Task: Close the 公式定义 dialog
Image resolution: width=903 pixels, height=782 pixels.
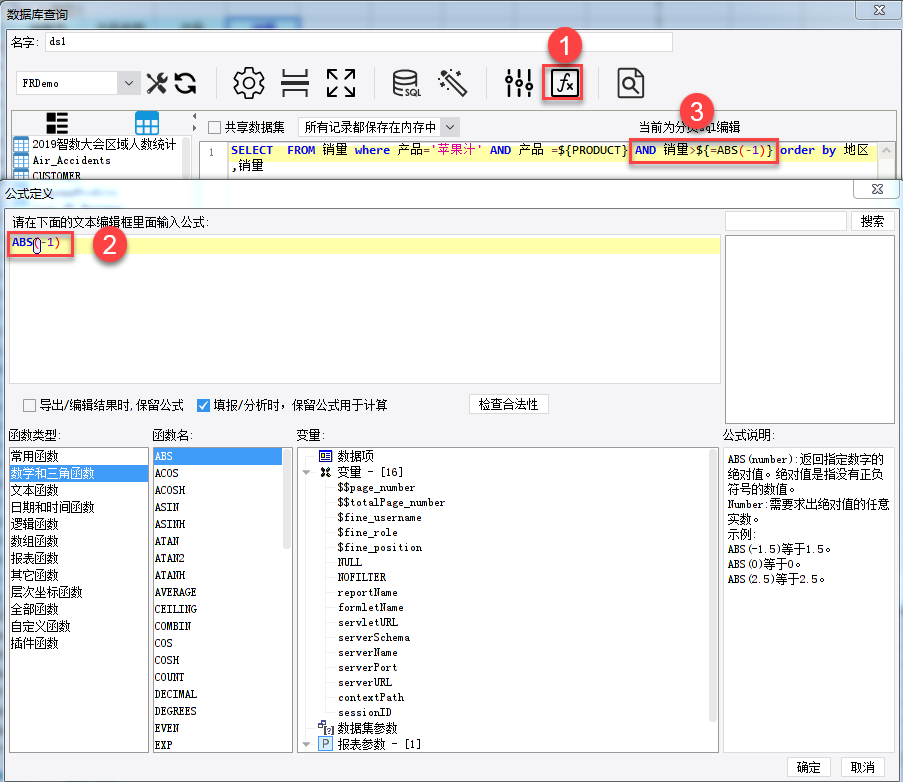Action: point(877,189)
